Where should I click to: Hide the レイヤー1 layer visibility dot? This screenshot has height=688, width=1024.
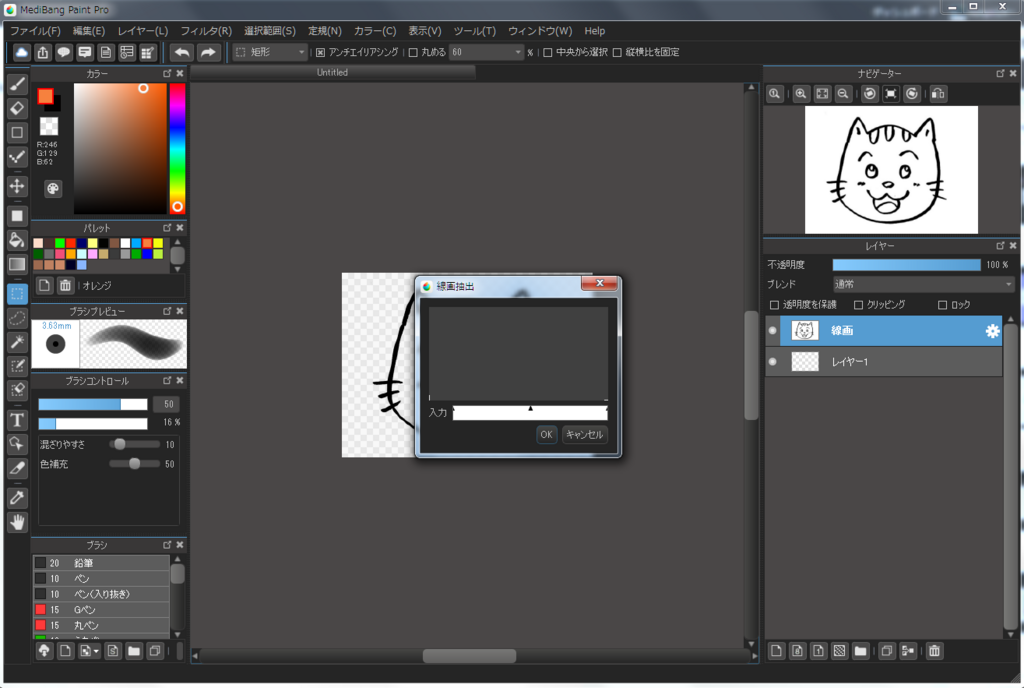773,362
